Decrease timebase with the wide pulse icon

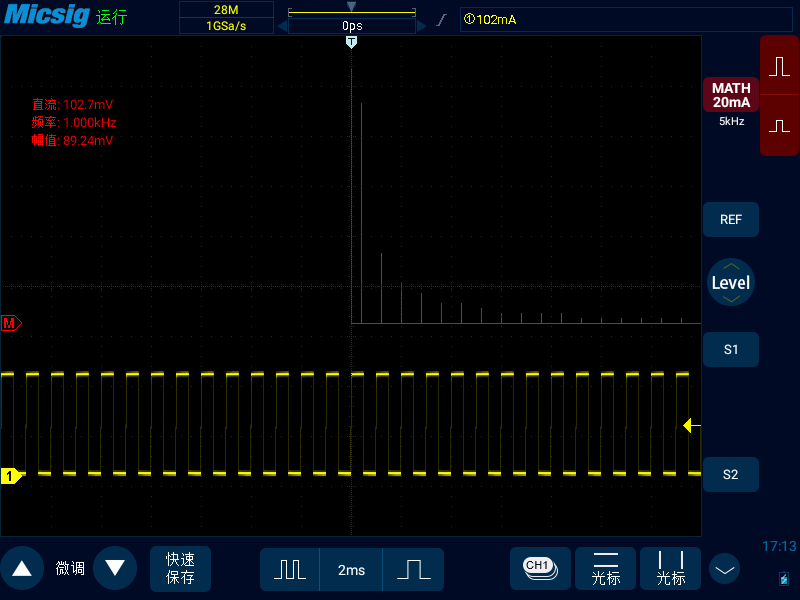[413, 569]
